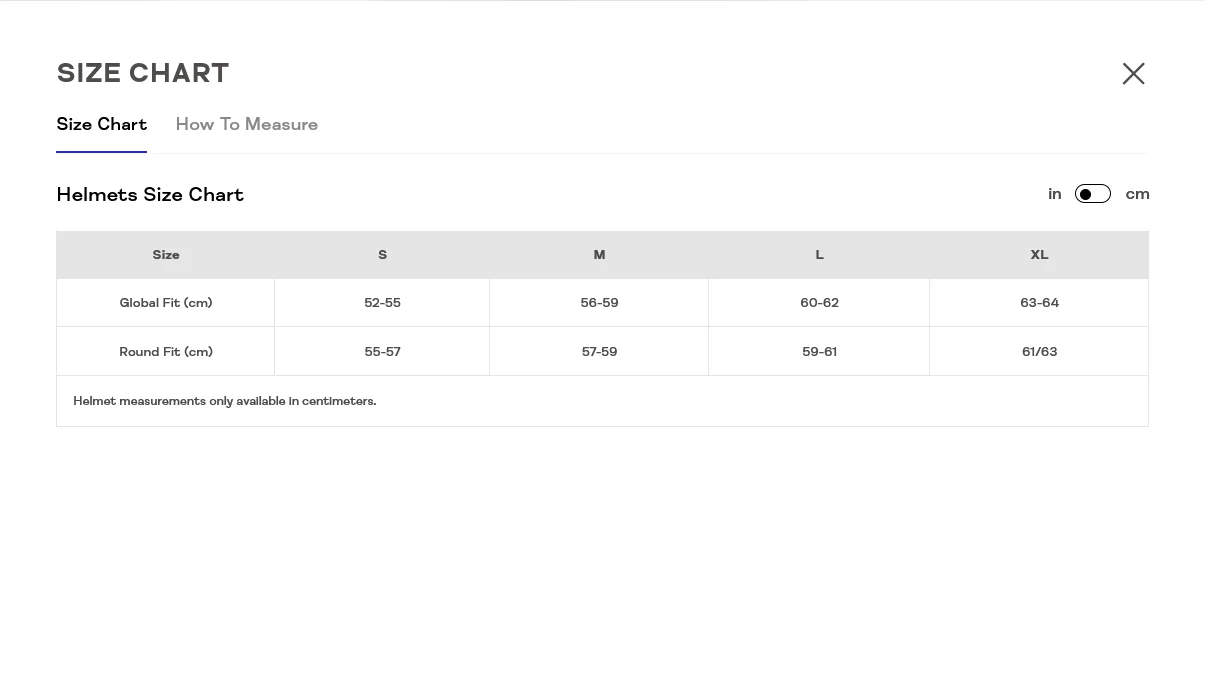Click the 52-55 Global Fit cell
Viewport: 1205px width, 695px height.
[x=382, y=303]
